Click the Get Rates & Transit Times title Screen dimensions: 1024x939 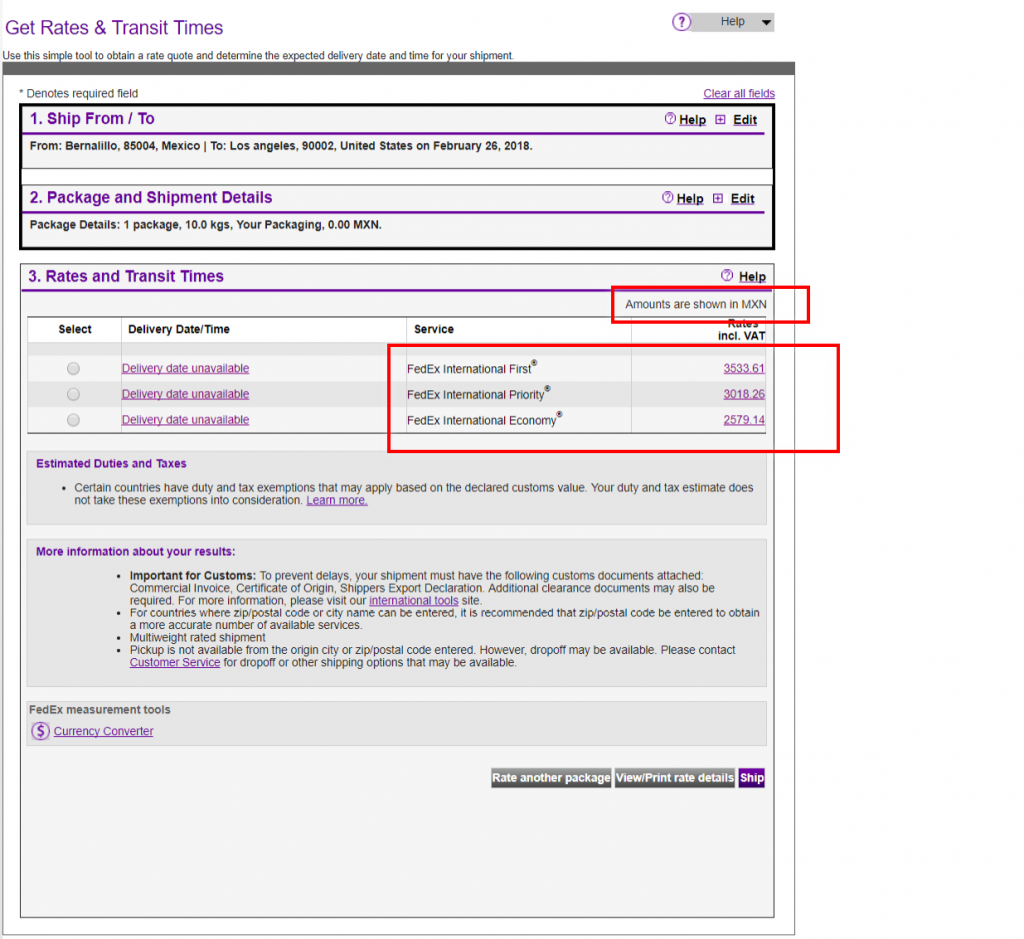(114, 27)
